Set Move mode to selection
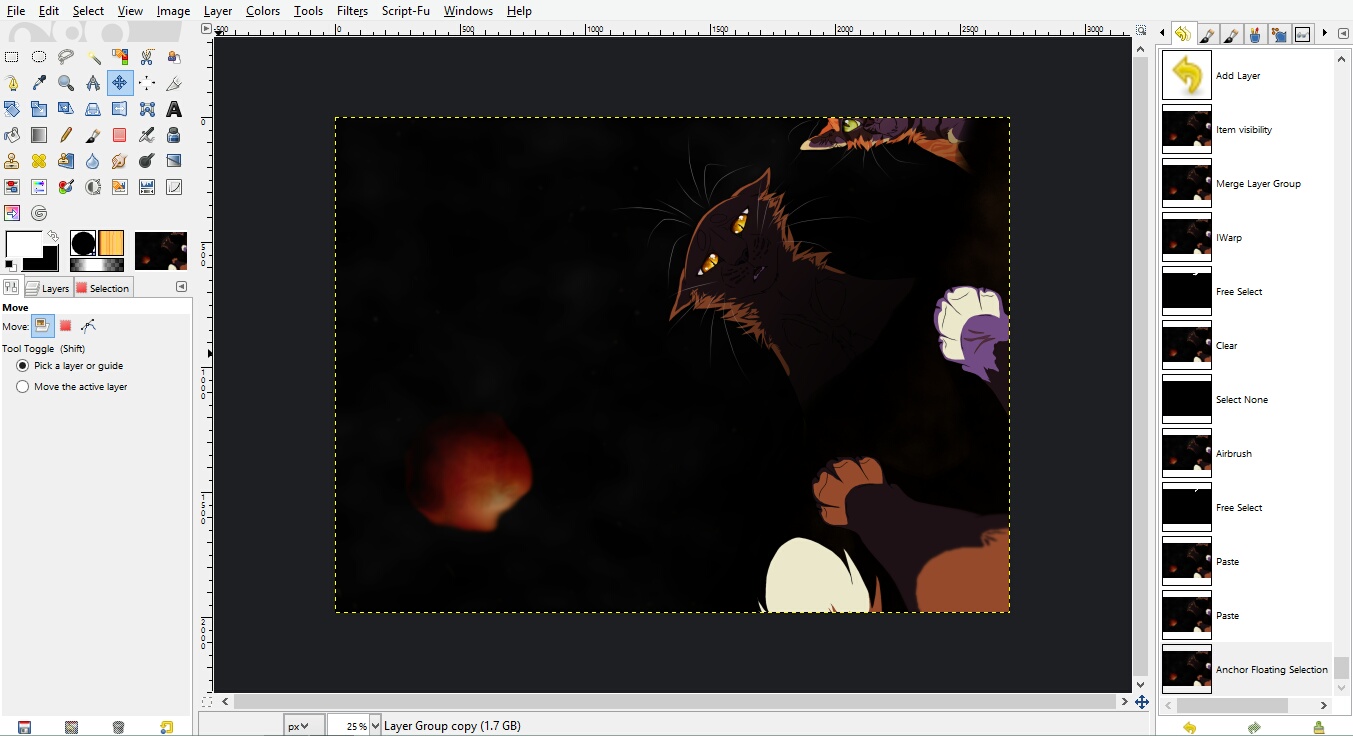1353x736 pixels. [x=65, y=326]
